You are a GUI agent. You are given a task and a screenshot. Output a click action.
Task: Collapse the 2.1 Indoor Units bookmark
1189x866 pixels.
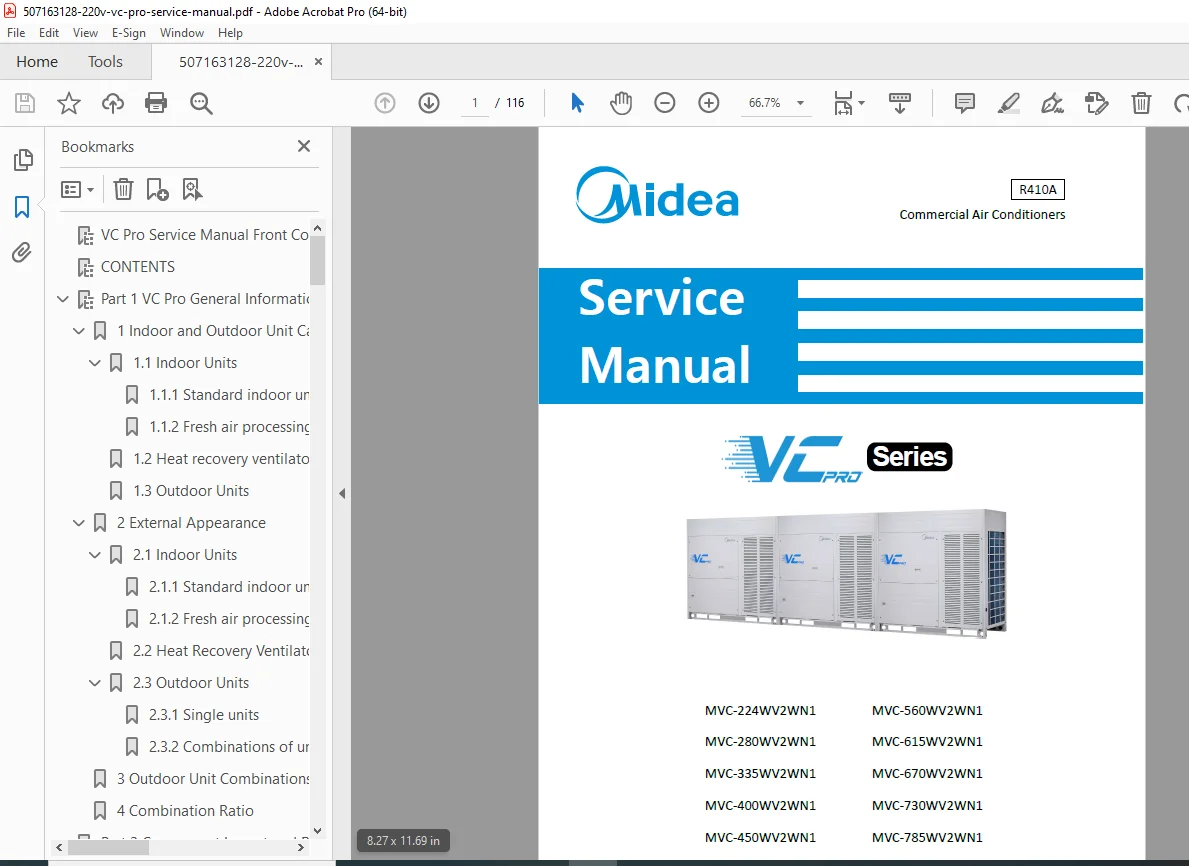pos(95,555)
